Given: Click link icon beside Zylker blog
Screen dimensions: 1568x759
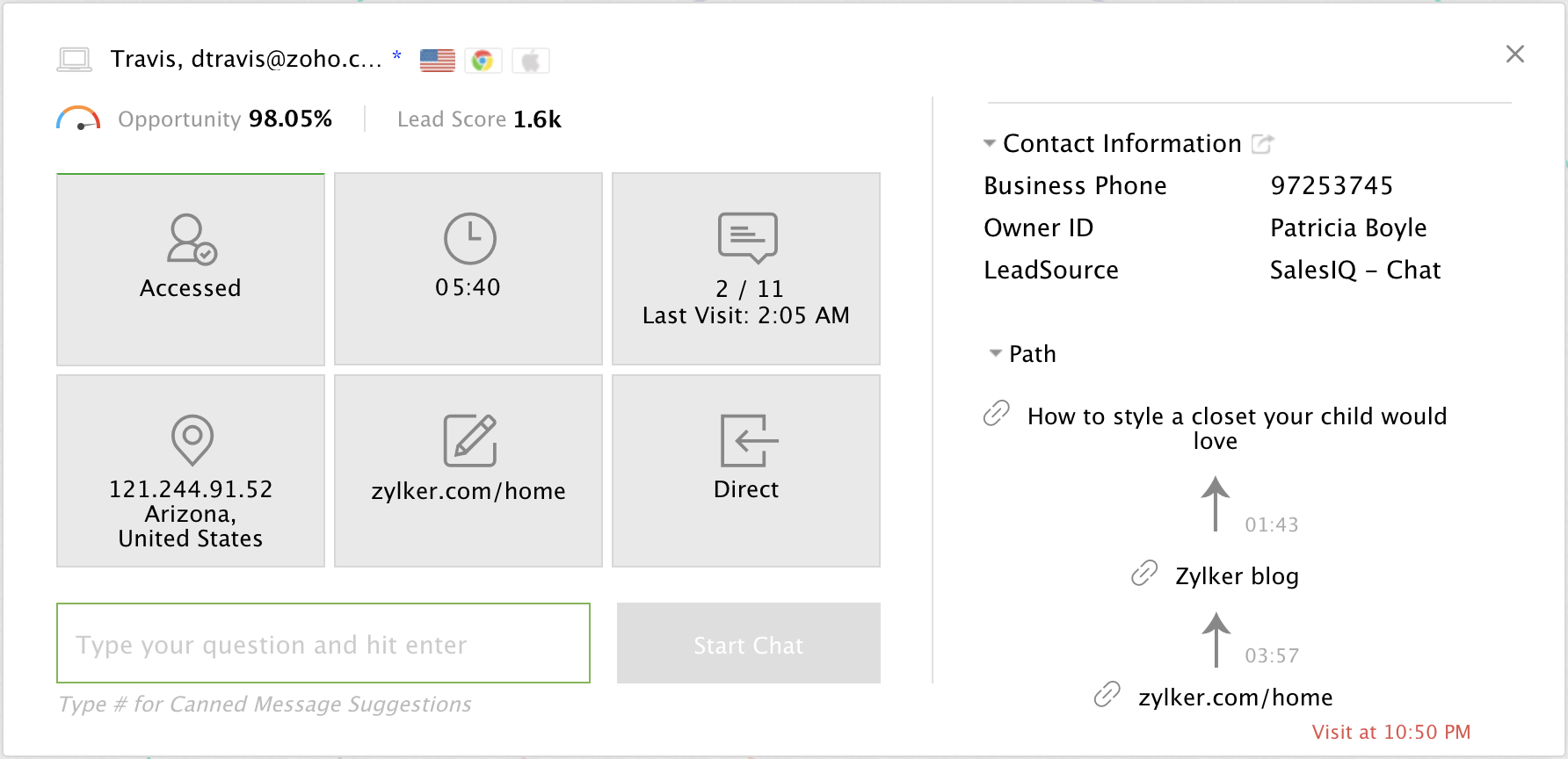Looking at the screenshot, I should [1143, 574].
